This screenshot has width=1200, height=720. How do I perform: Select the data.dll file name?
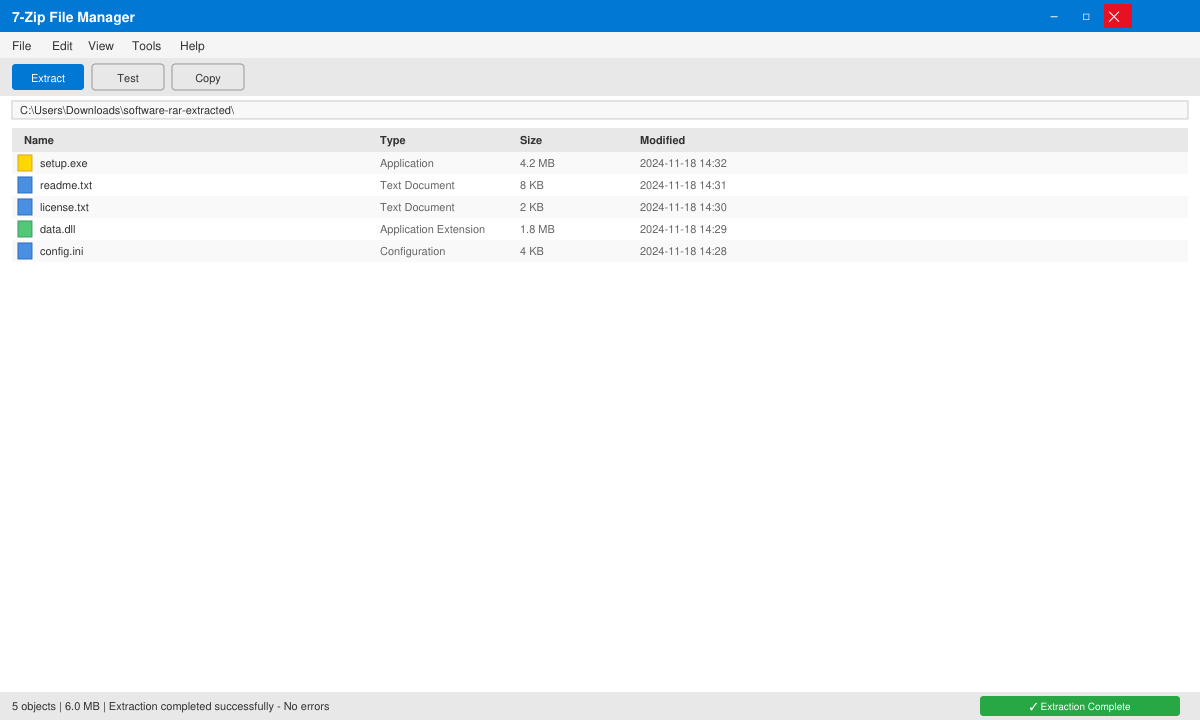pyautogui.click(x=58, y=229)
